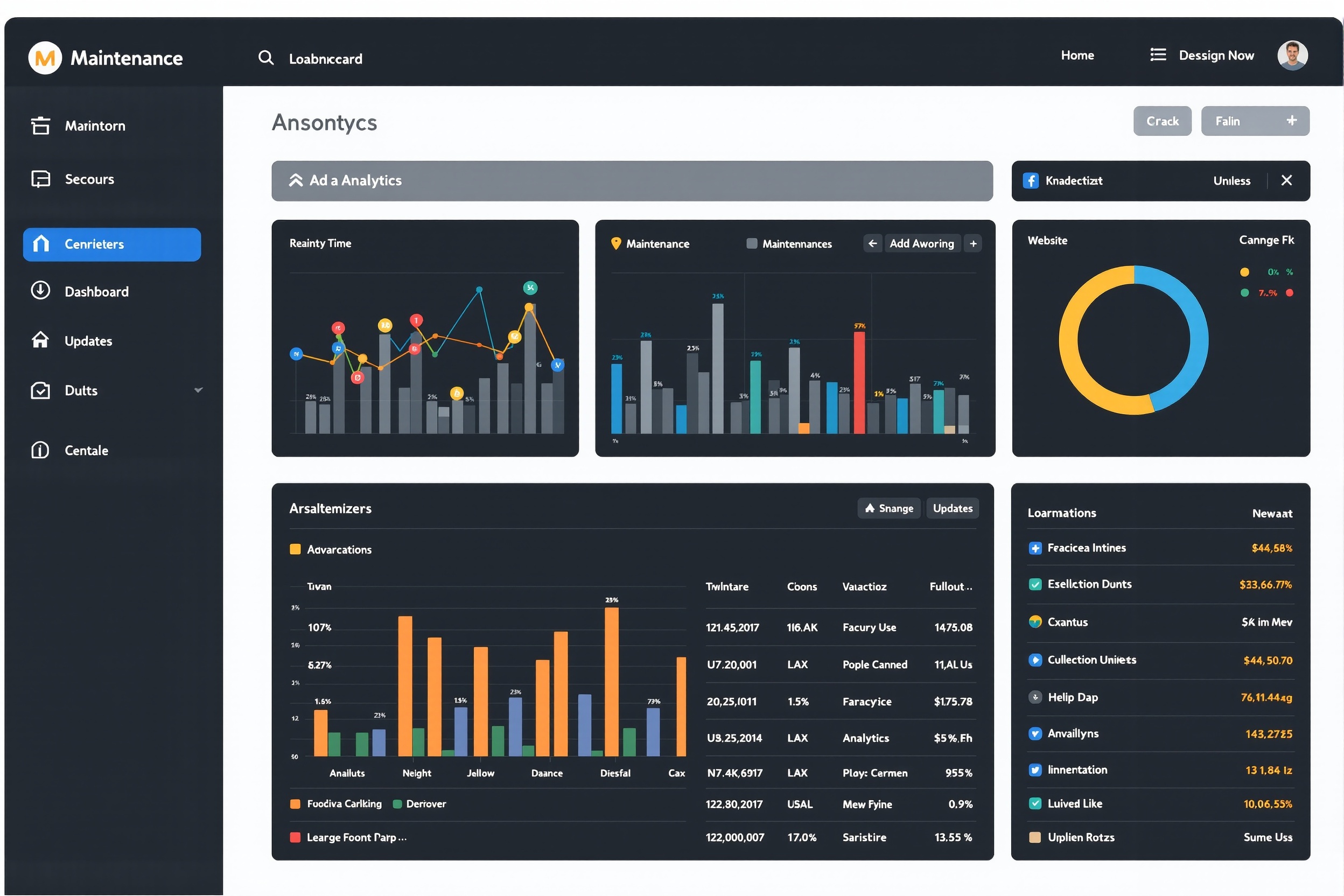Screen dimensions: 1344x896
Task: Toggle the Luived Like checkbox
Action: pos(1035,803)
